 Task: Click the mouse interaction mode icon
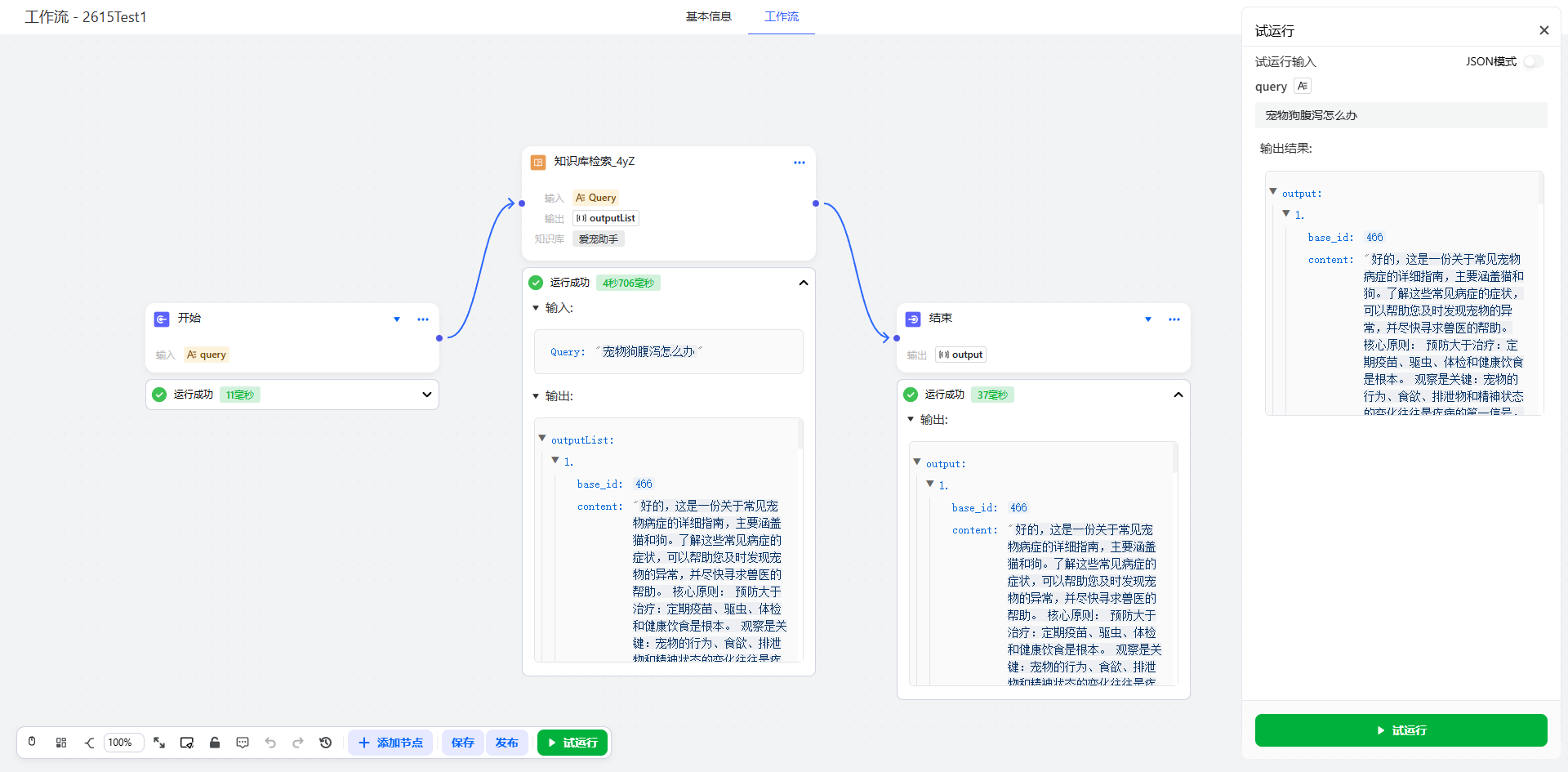coord(32,743)
